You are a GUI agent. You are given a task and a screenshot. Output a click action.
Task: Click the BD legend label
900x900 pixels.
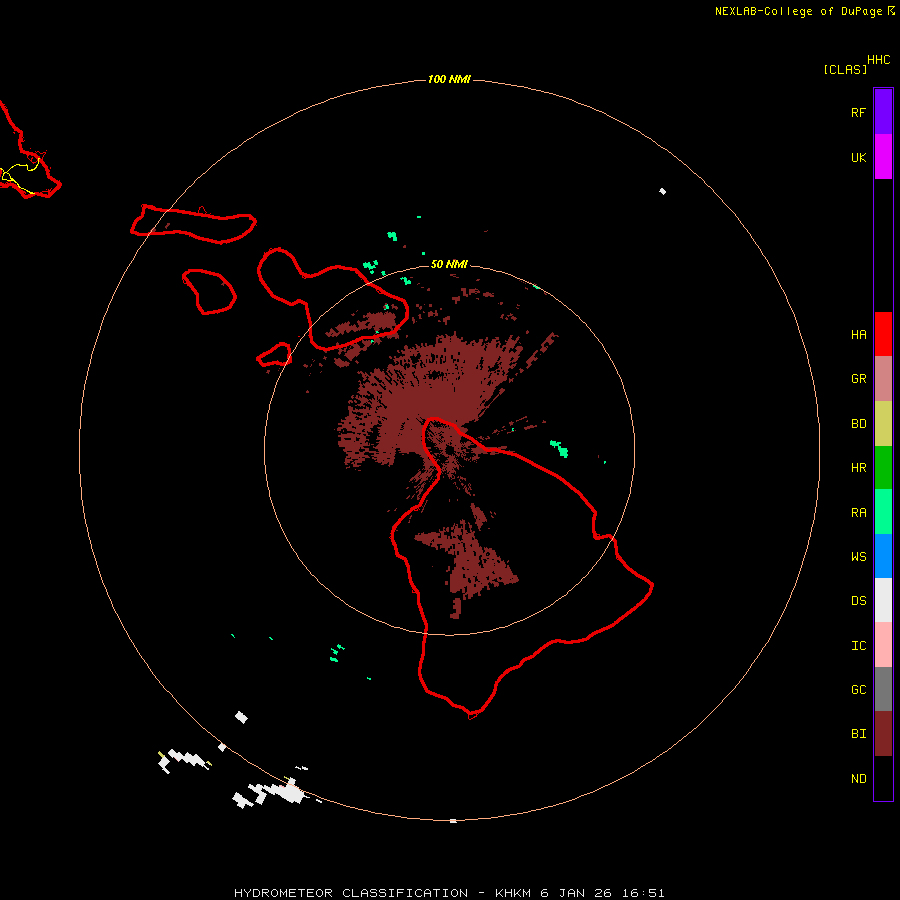tap(859, 424)
